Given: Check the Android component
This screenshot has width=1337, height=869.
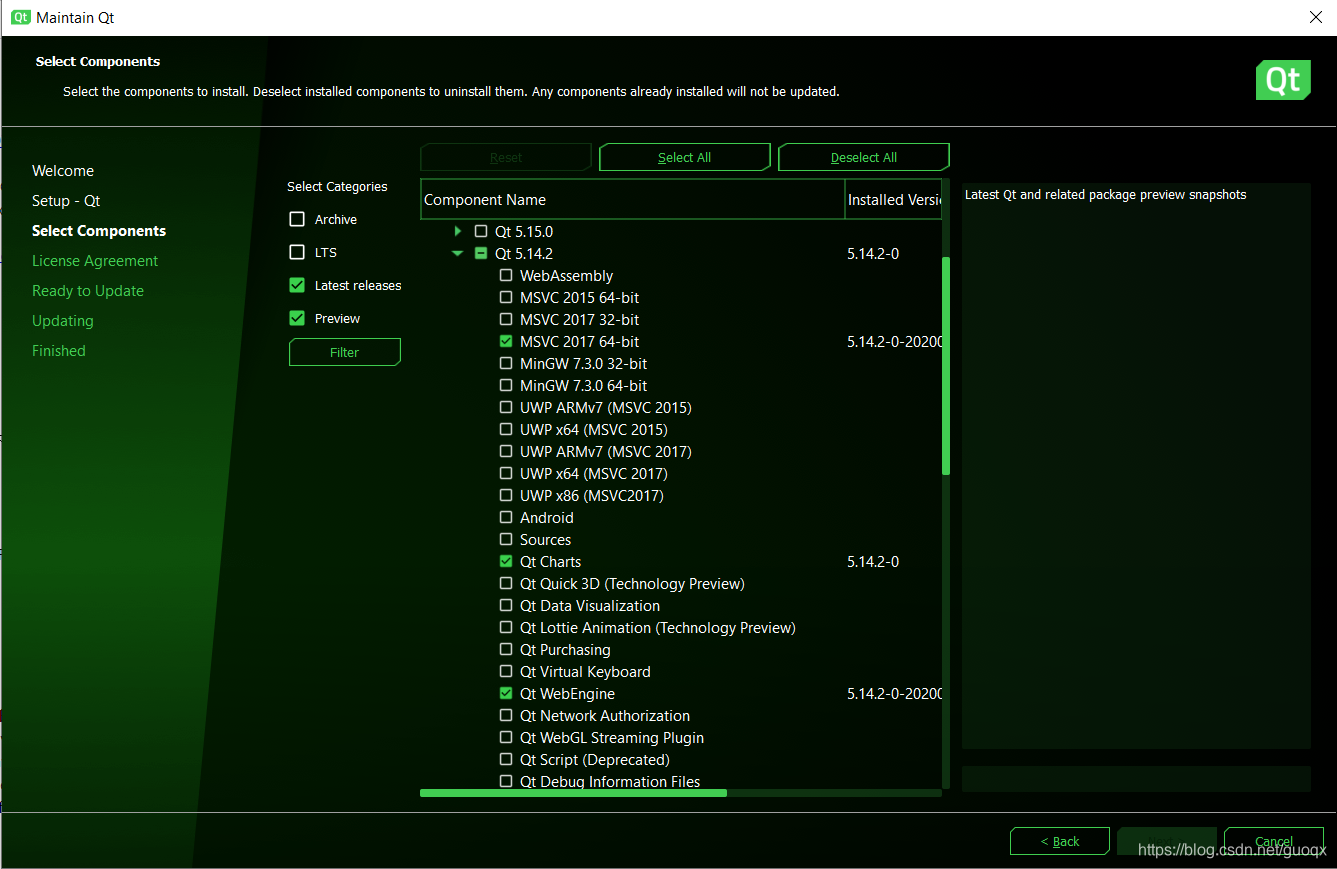Looking at the screenshot, I should [506, 517].
